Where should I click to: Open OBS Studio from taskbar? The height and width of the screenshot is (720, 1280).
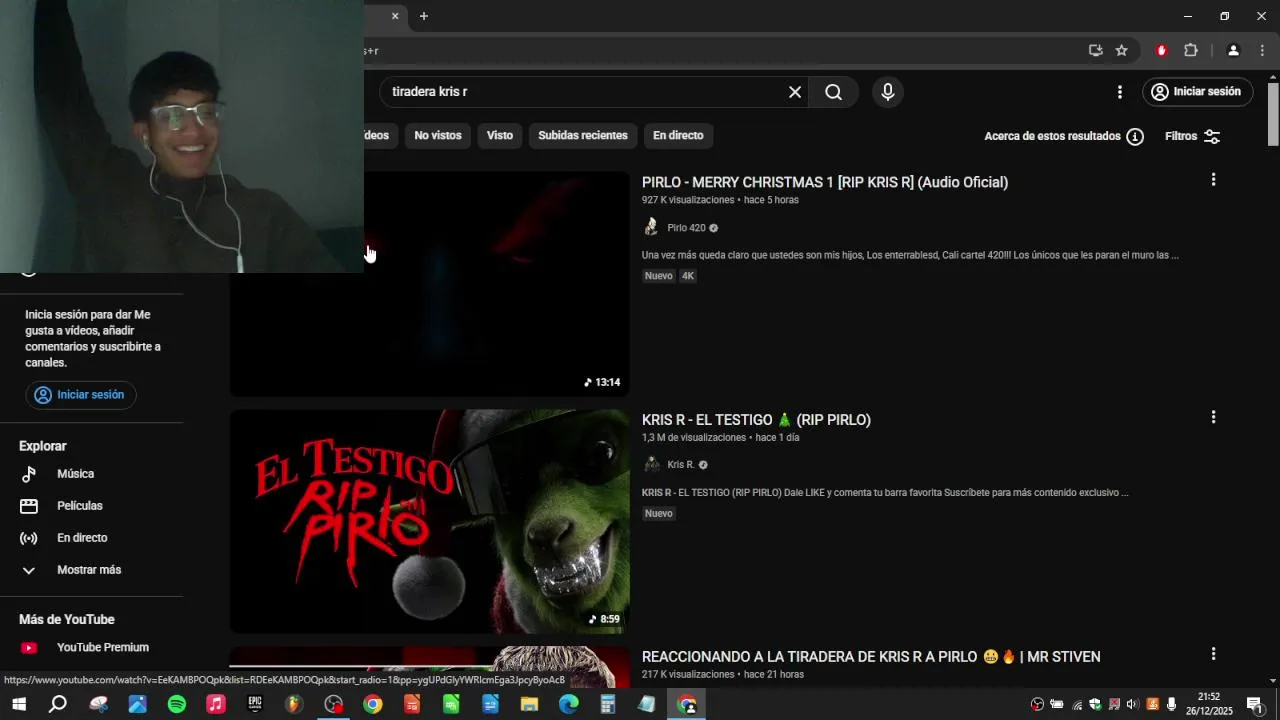tap(333, 705)
